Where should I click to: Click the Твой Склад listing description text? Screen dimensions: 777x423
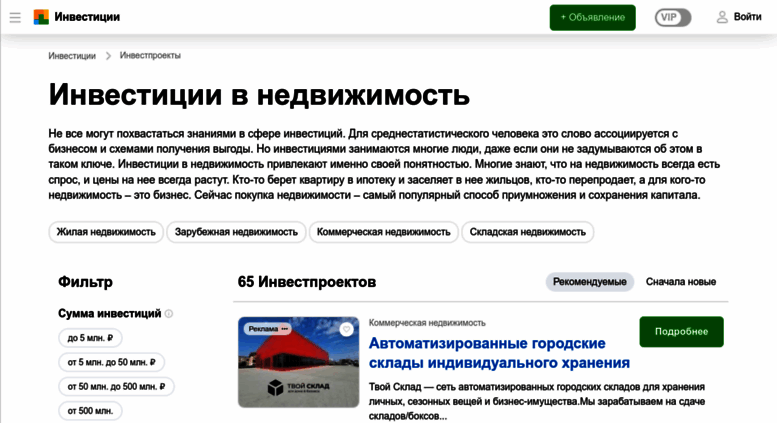coord(537,401)
